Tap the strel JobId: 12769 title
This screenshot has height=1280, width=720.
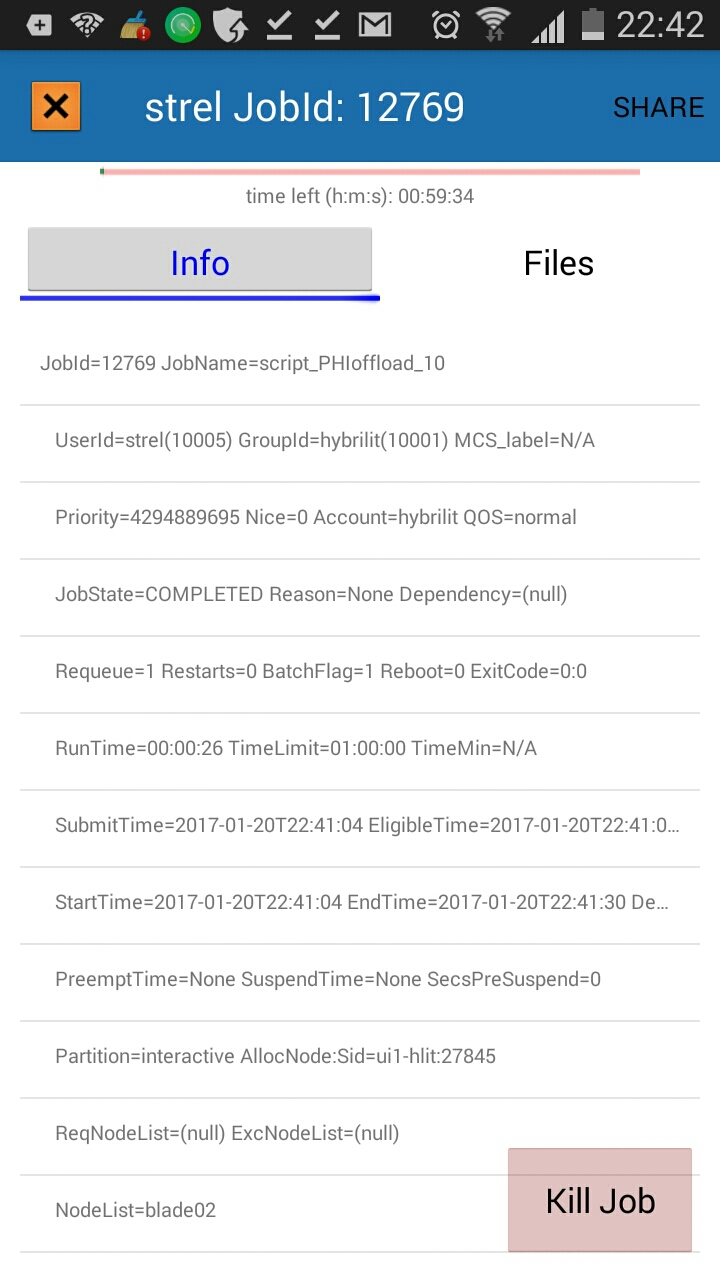click(x=305, y=107)
